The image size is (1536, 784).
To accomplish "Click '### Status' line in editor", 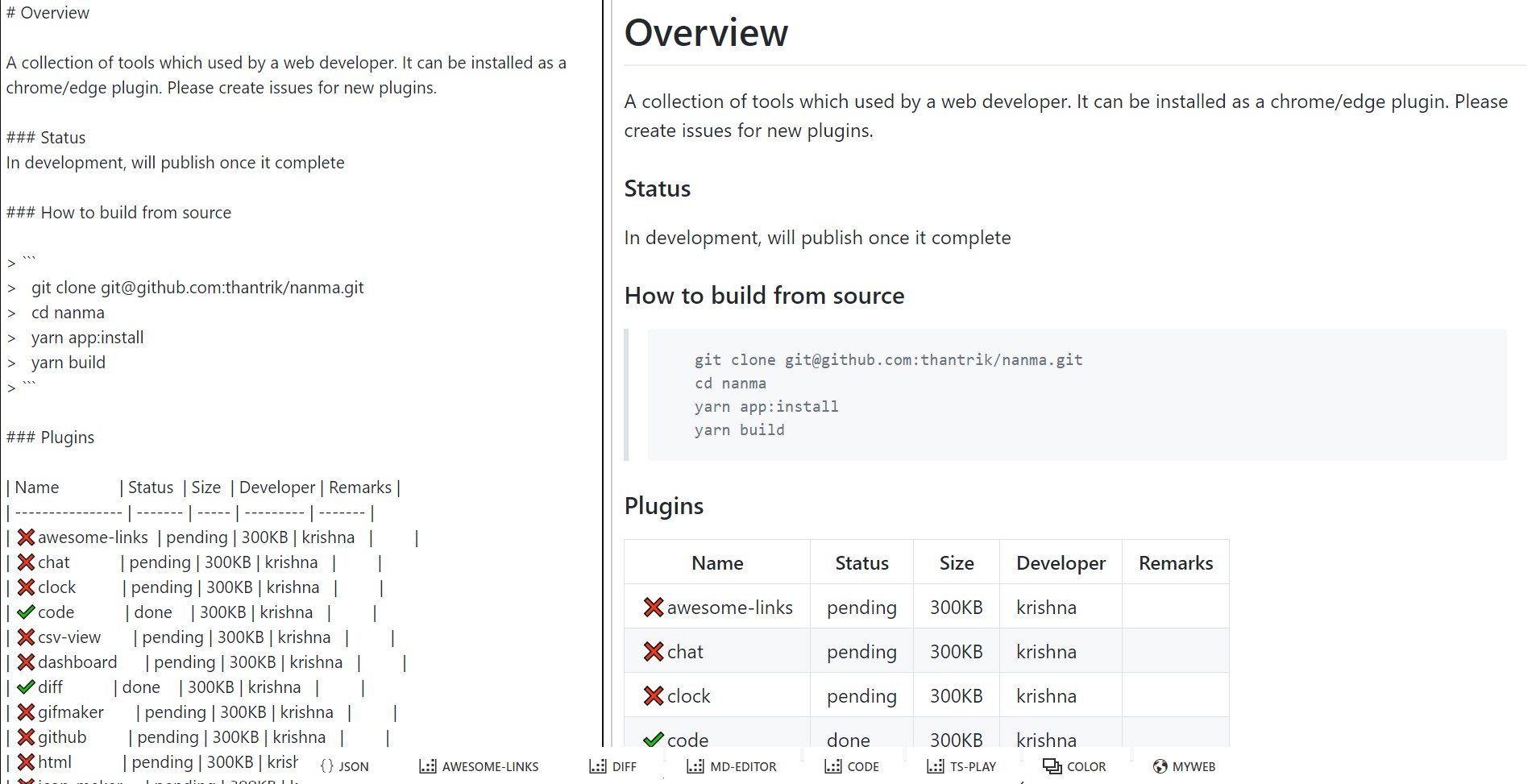I will tap(46, 138).
